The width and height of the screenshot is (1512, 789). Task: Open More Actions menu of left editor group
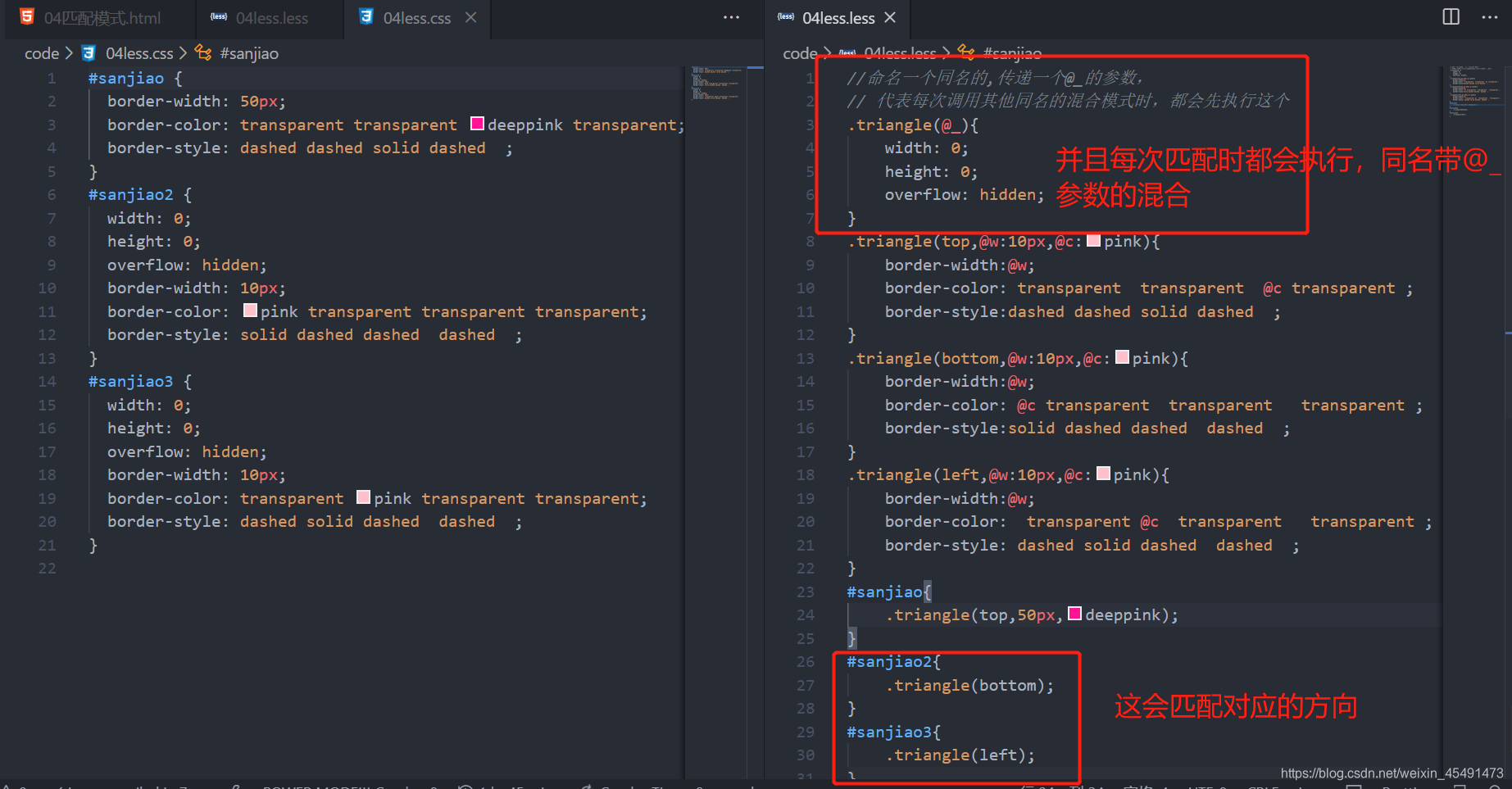coord(731,17)
